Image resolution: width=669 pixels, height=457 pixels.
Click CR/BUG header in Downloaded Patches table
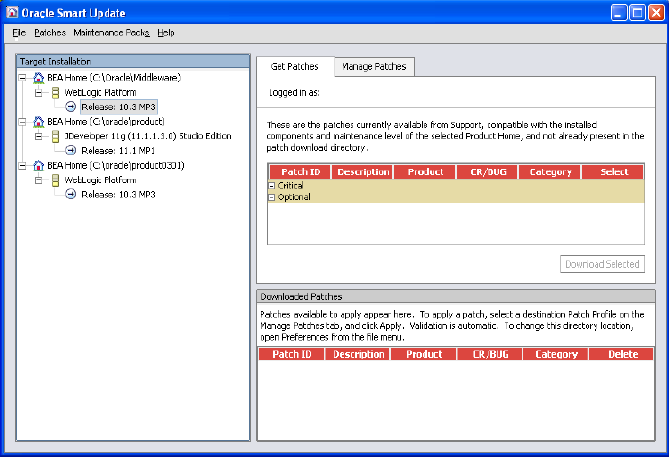(490, 354)
